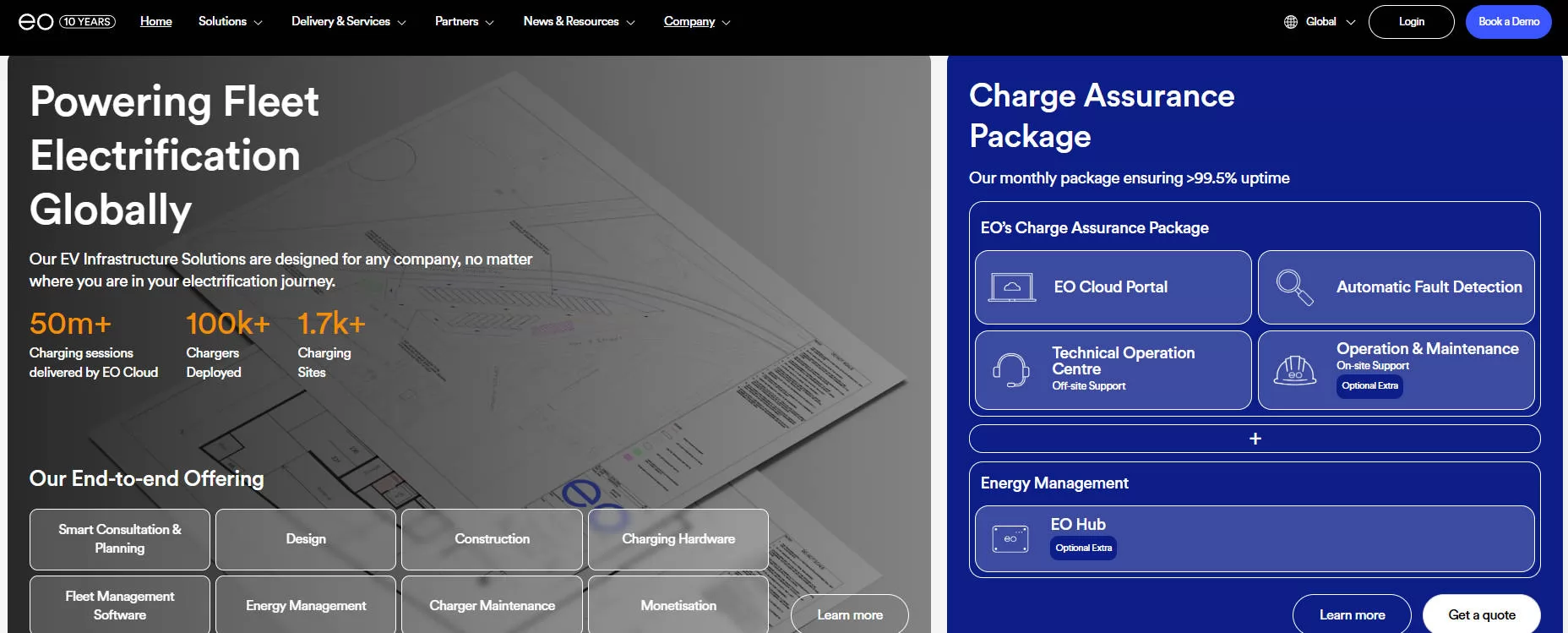Click the 'Off-site Support' label

click(1088, 386)
